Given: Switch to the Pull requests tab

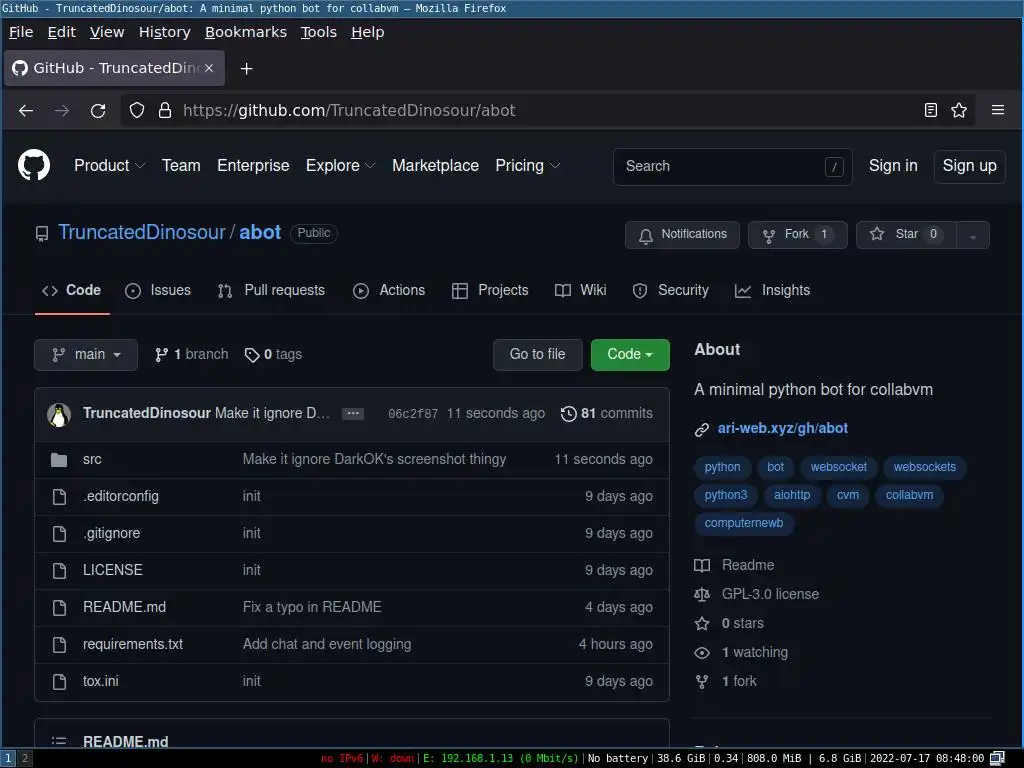Looking at the screenshot, I should [x=271, y=291].
